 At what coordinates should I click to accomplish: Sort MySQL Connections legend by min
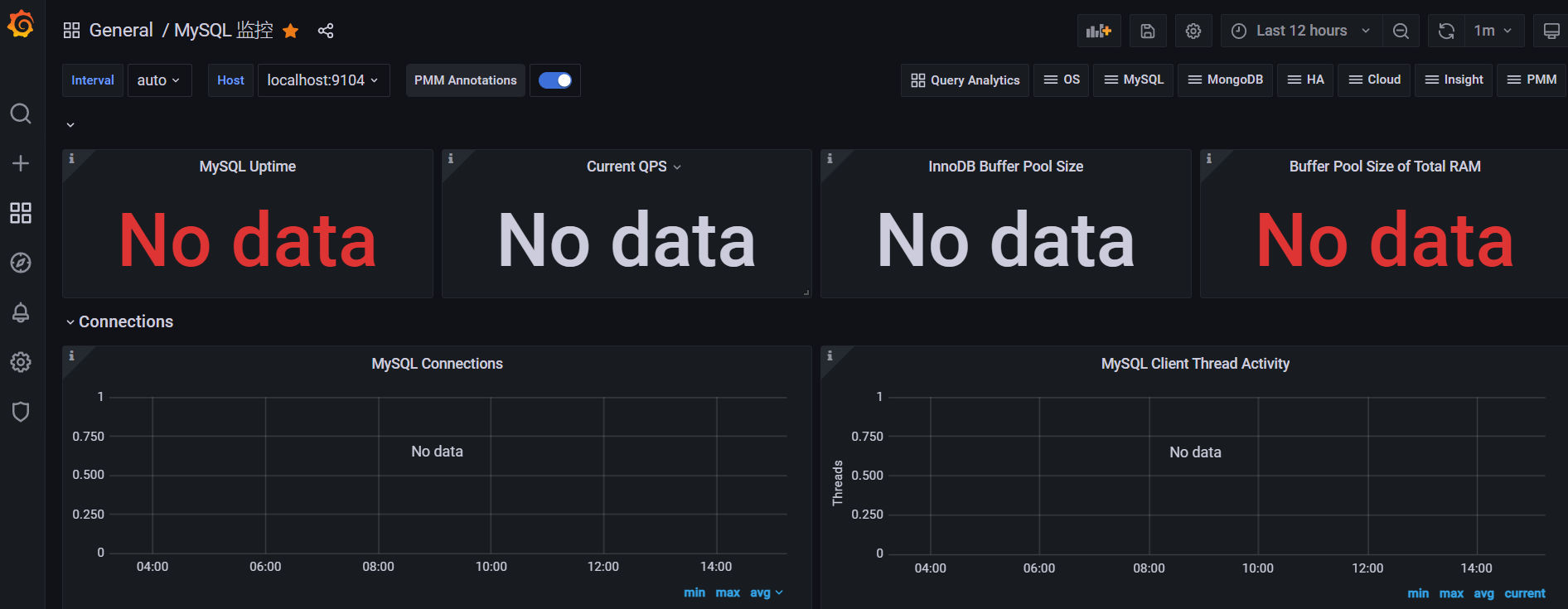(x=694, y=592)
